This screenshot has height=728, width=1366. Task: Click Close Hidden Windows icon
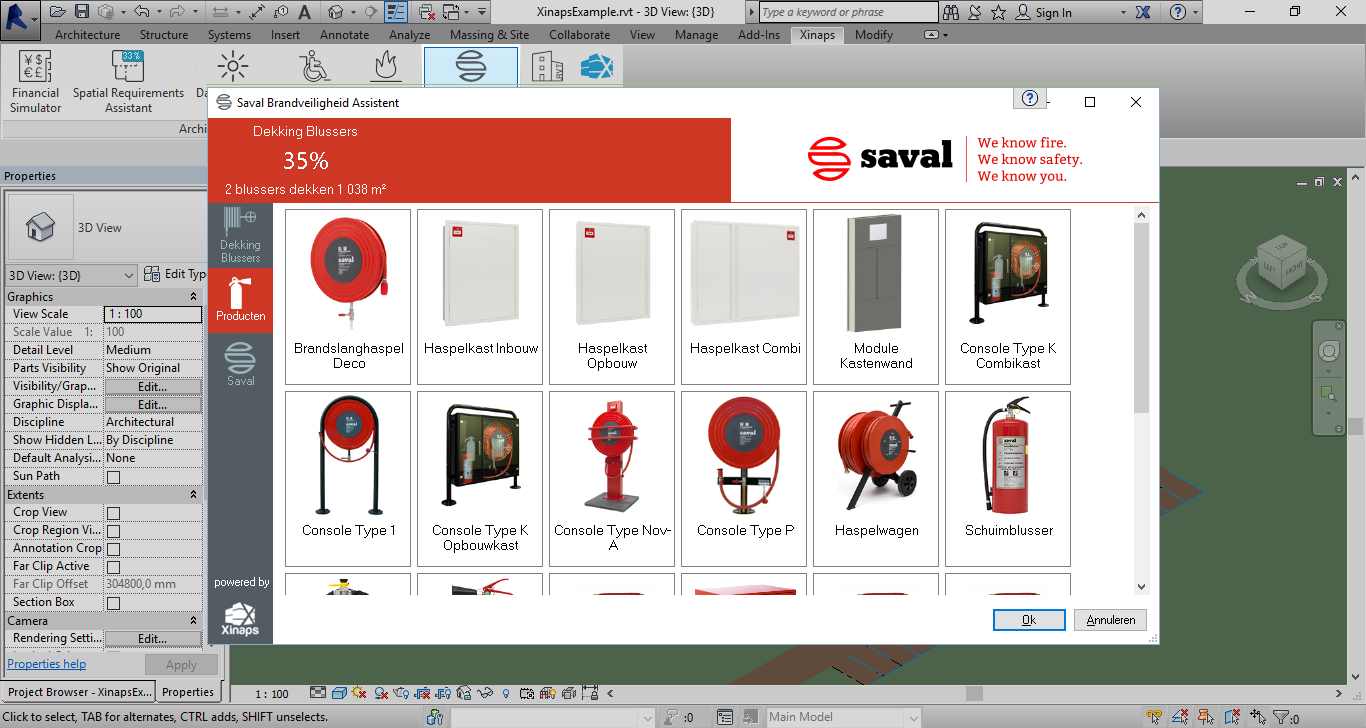pyautogui.click(x=427, y=12)
